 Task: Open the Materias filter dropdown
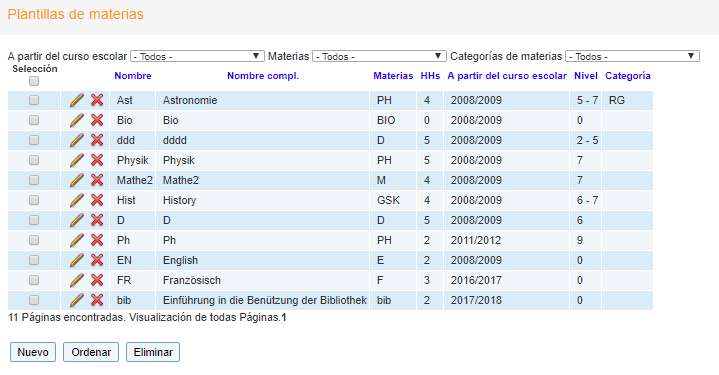tap(379, 56)
